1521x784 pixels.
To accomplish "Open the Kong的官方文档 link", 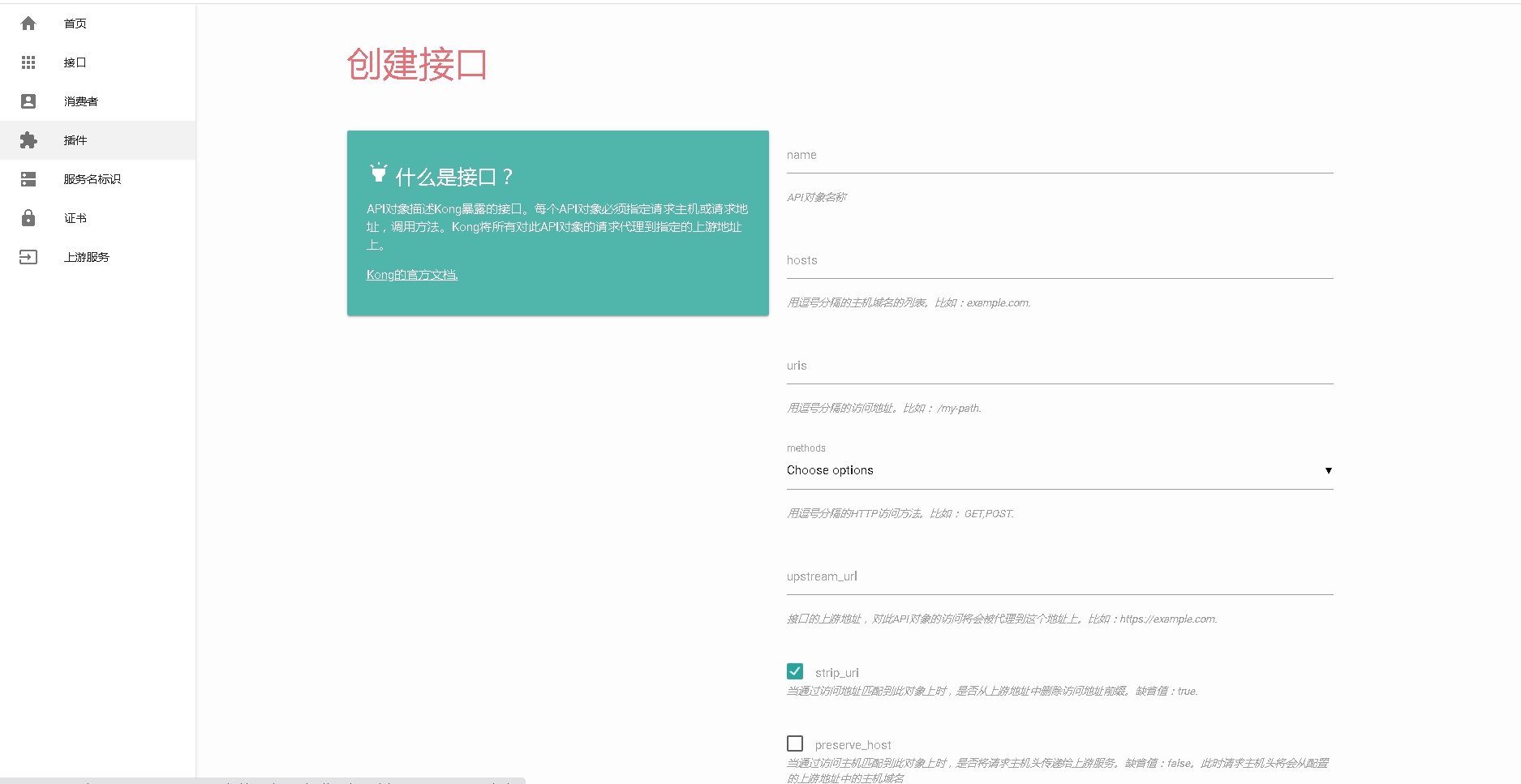I will [x=412, y=275].
